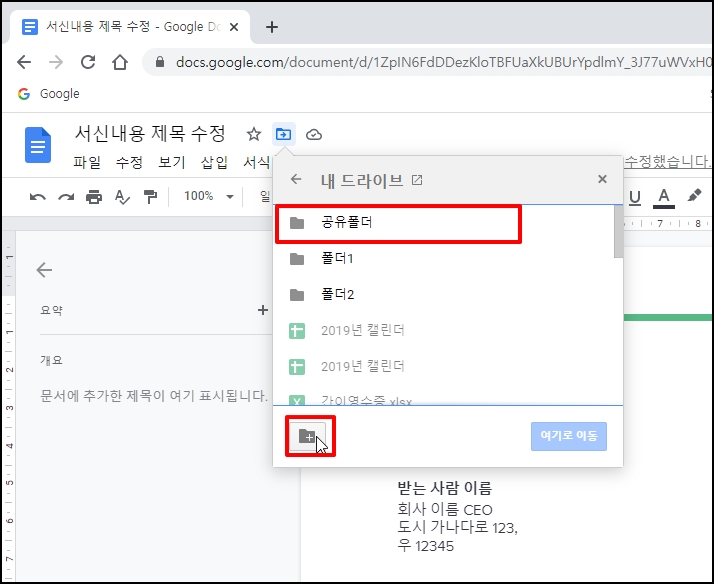Open the last edit history link
The height and width of the screenshot is (584, 714).
[x=667, y=161]
